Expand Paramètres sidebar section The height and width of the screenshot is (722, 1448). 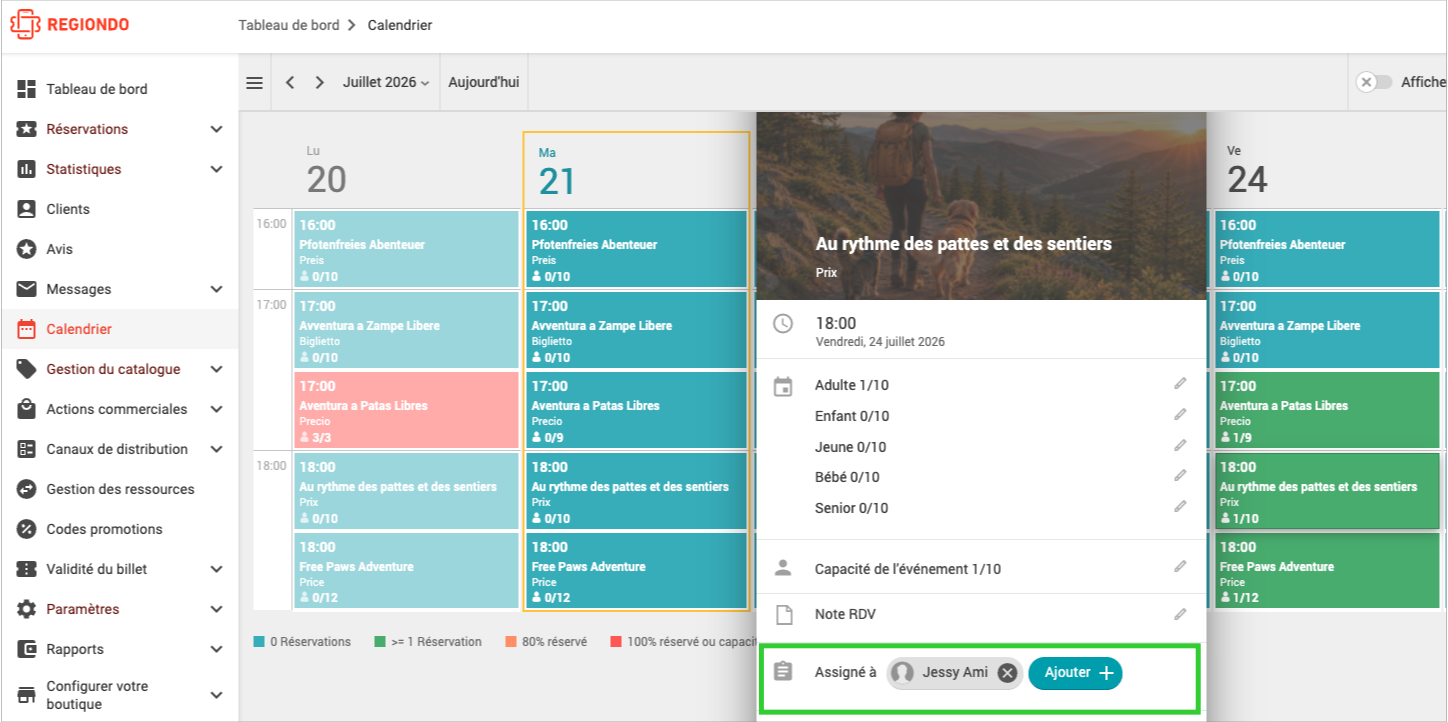click(x=216, y=609)
